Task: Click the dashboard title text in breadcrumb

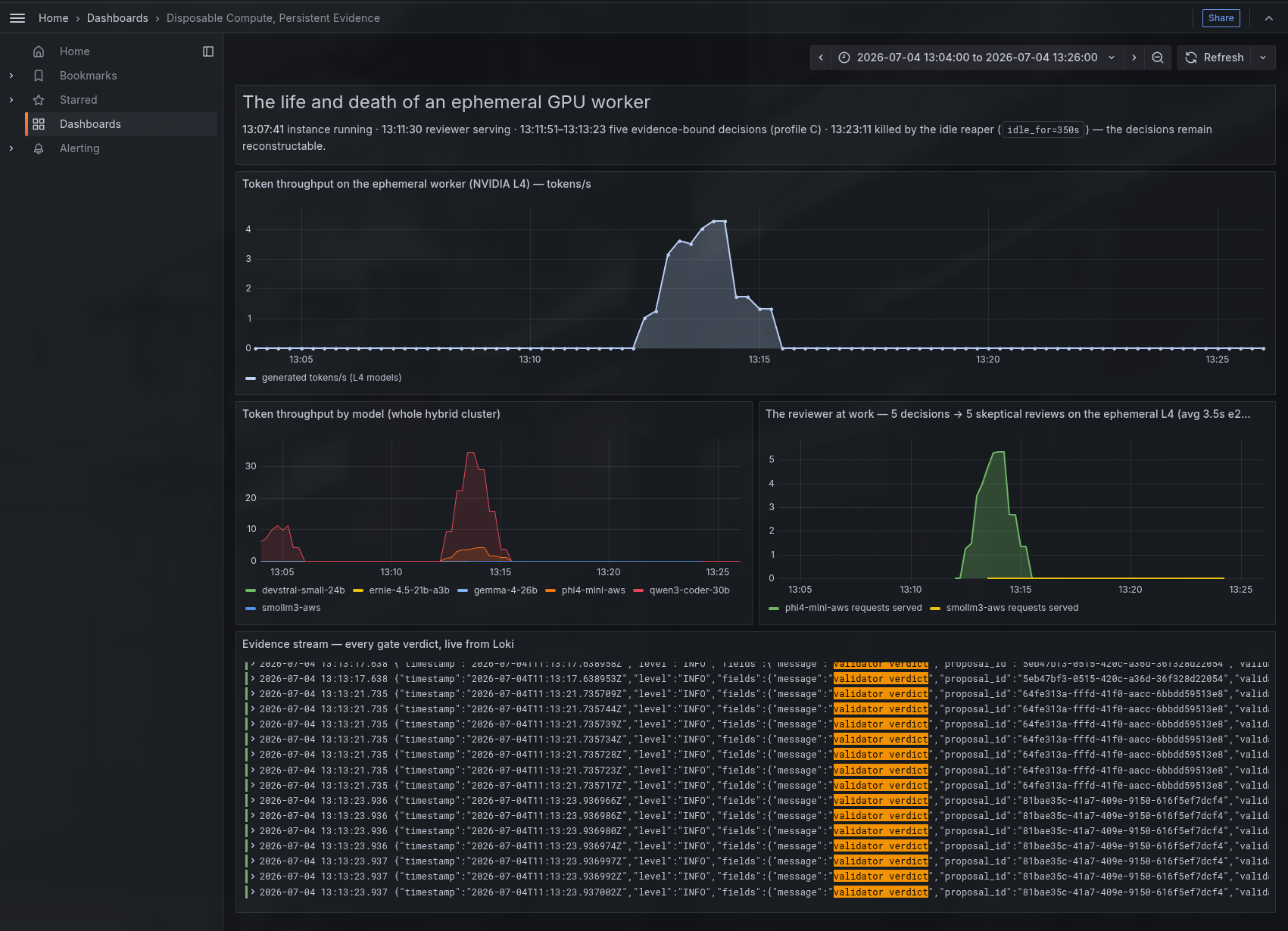Action: (273, 18)
